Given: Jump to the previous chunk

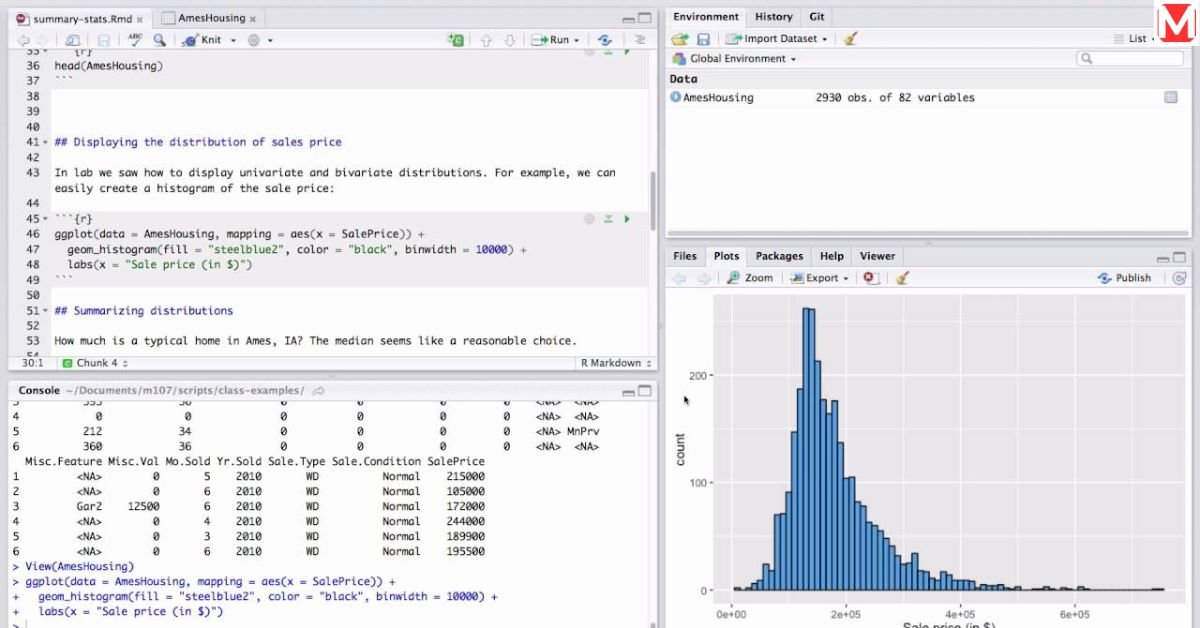Looking at the screenshot, I should click(x=486, y=40).
